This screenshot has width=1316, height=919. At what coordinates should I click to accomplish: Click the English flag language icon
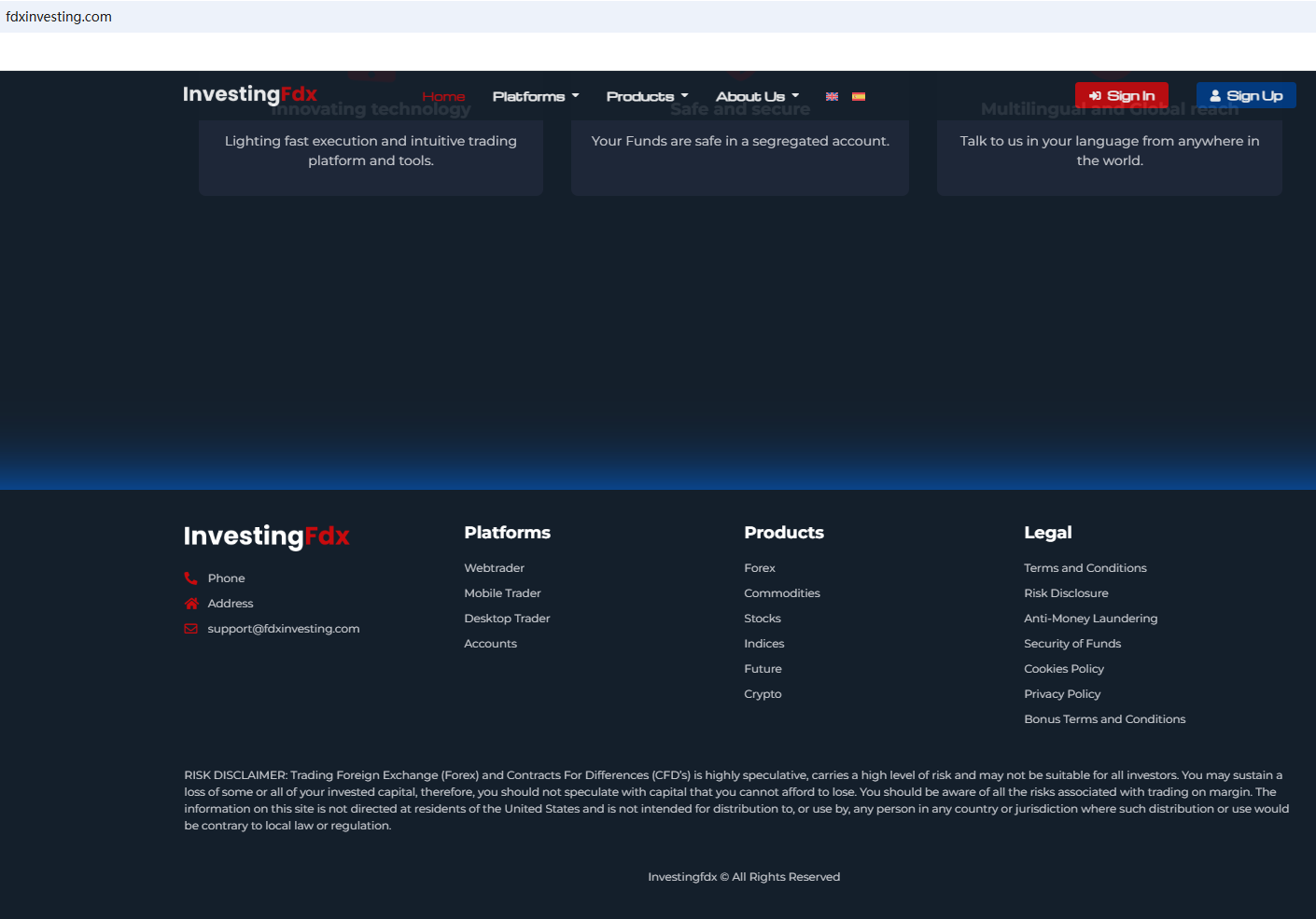(832, 97)
